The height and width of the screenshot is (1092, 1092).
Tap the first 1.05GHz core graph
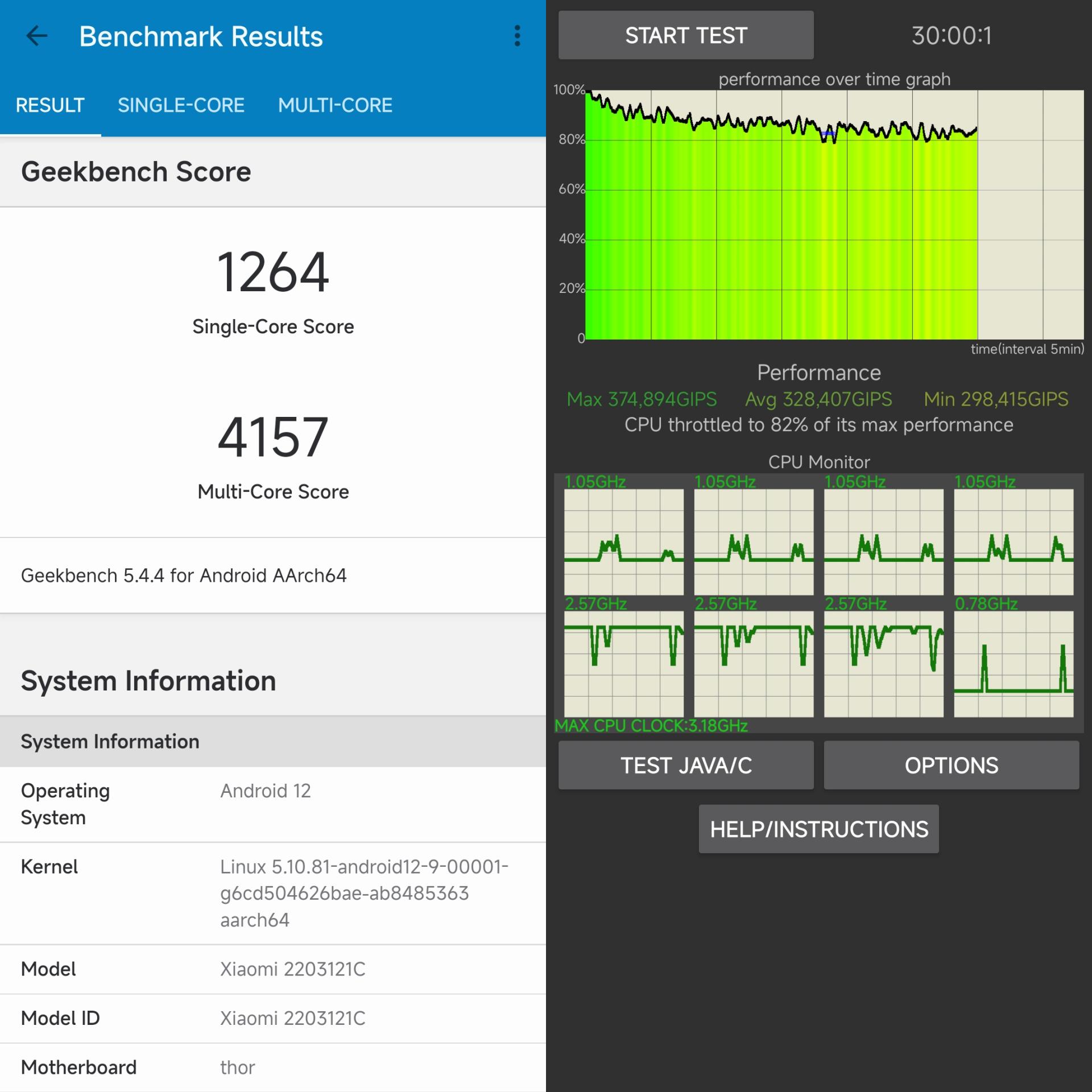point(623,541)
